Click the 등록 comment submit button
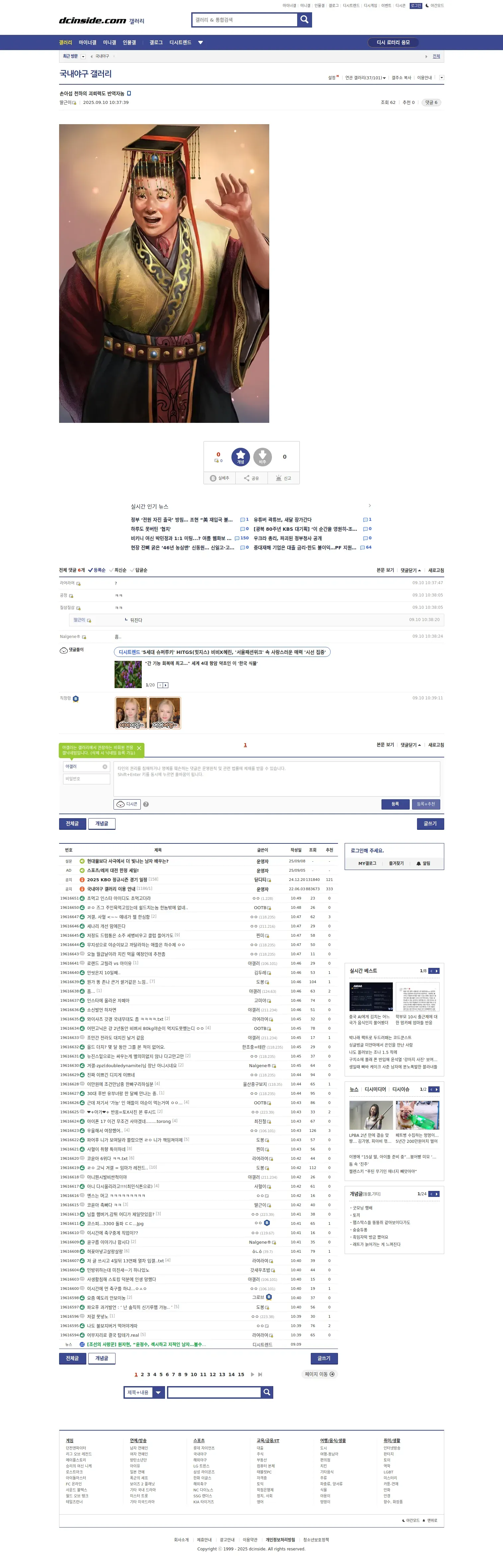This screenshot has height=1568, width=503. point(395,804)
